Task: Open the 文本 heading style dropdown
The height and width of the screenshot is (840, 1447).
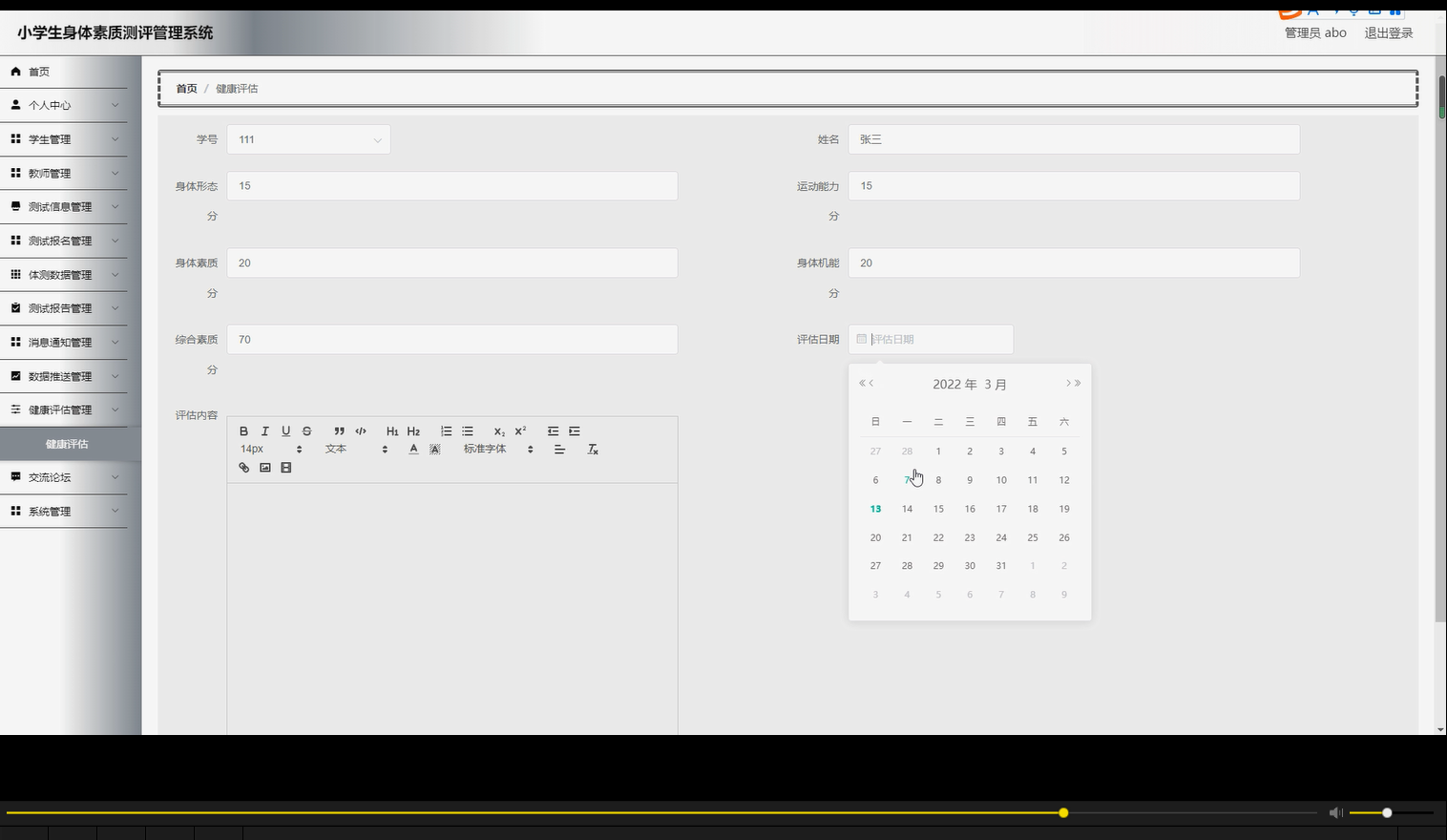Action: 356,449
